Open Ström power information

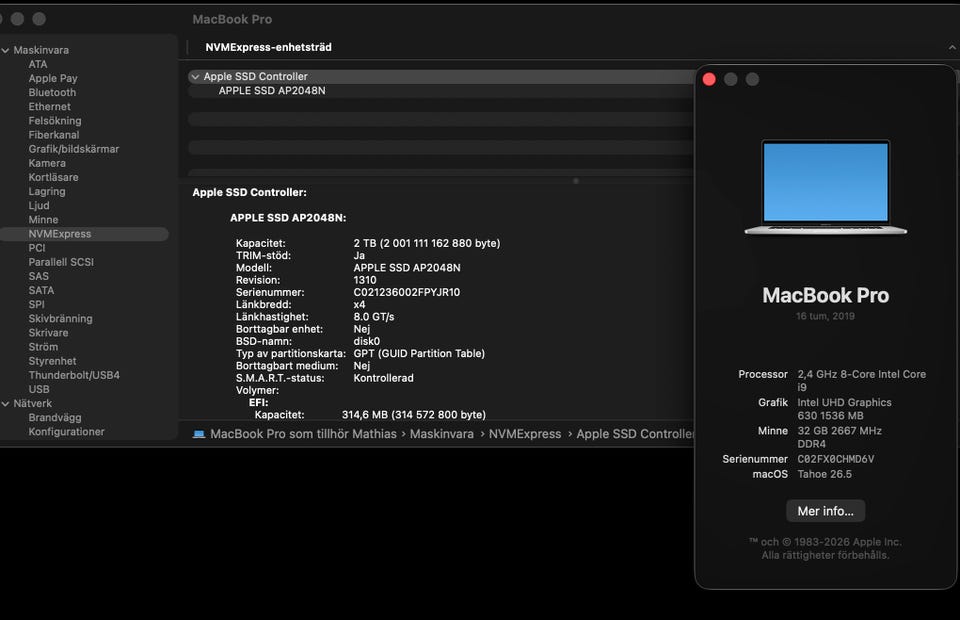pyautogui.click(x=43, y=346)
